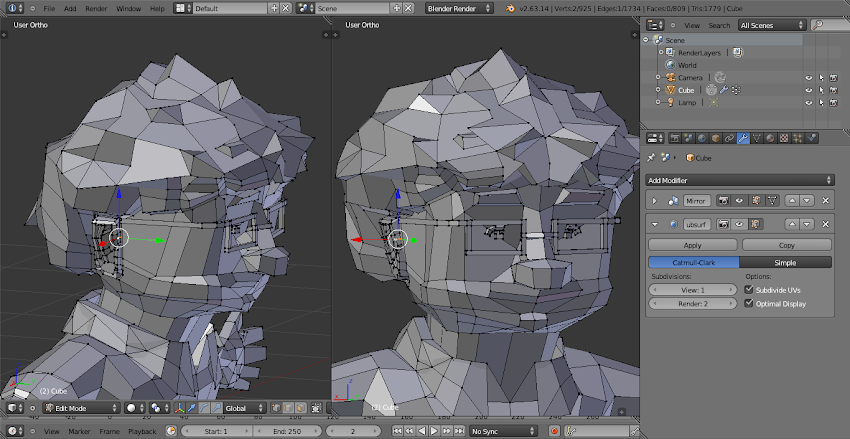The width and height of the screenshot is (850, 439).
Task: Open the Object Constraints chain-link tab
Action: click(x=729, y=138)
